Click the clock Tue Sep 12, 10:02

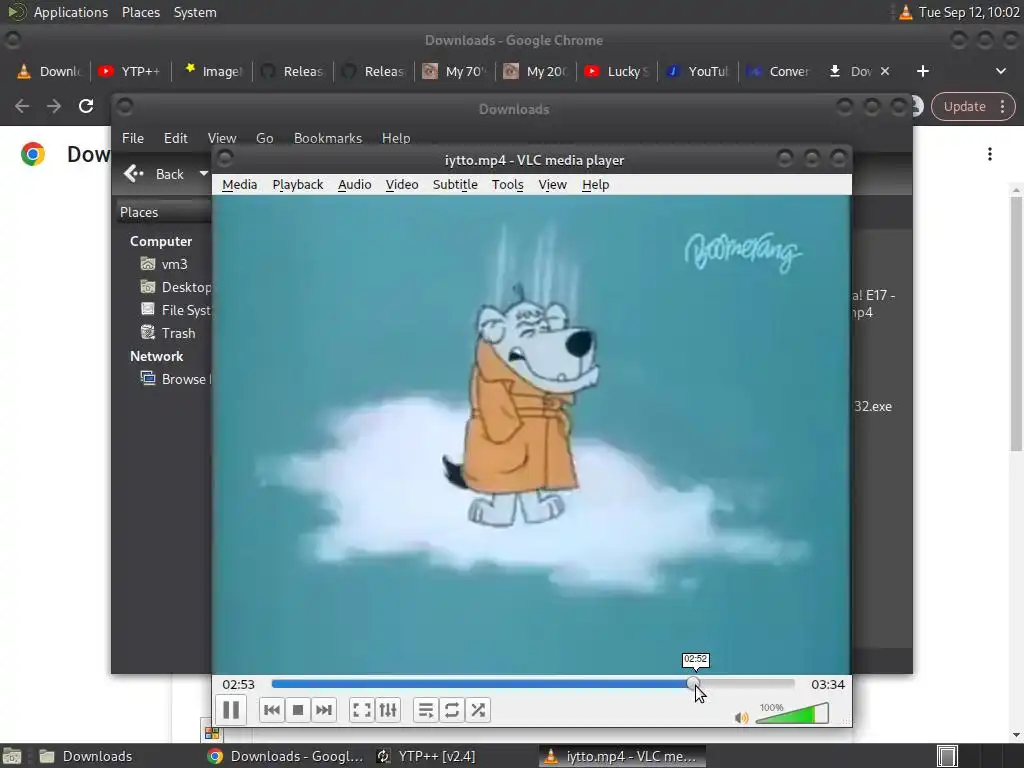coord(968,12)
